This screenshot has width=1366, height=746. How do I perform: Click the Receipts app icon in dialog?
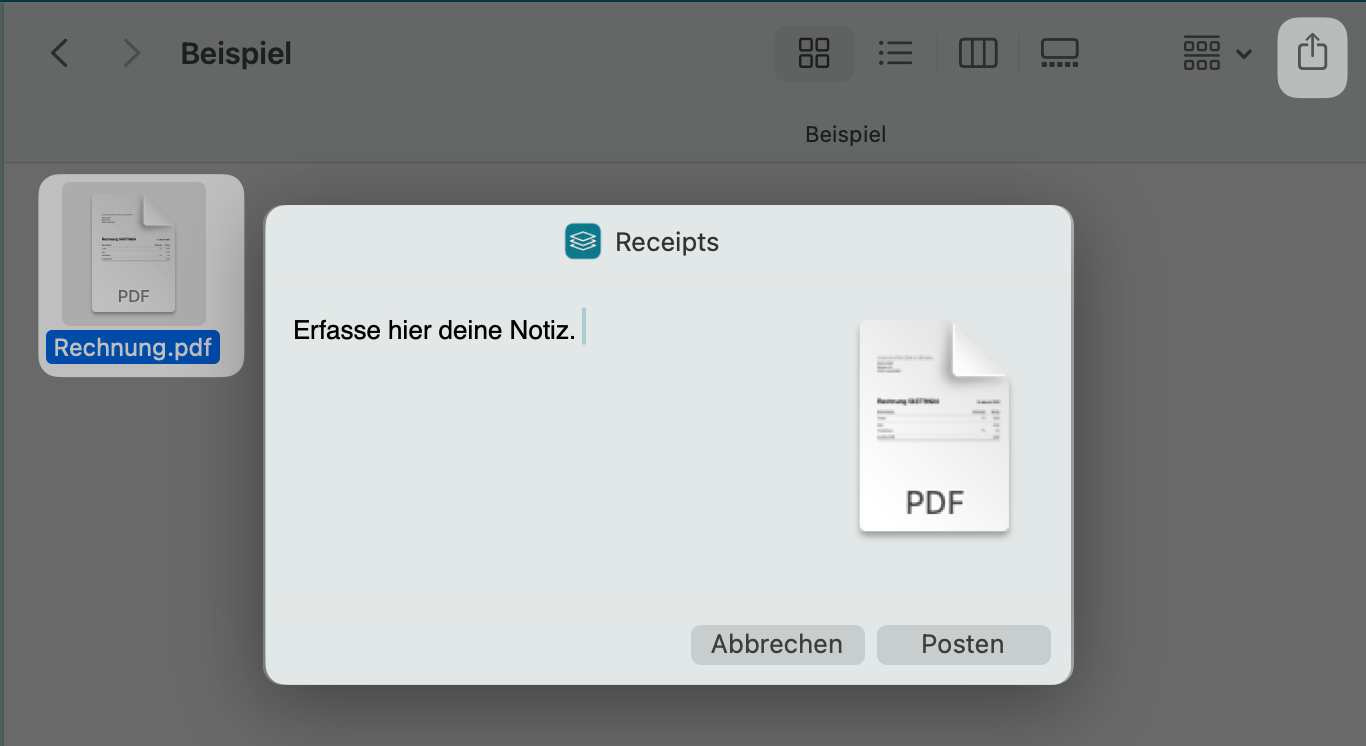pyautogui.click(x=583, y=242)
